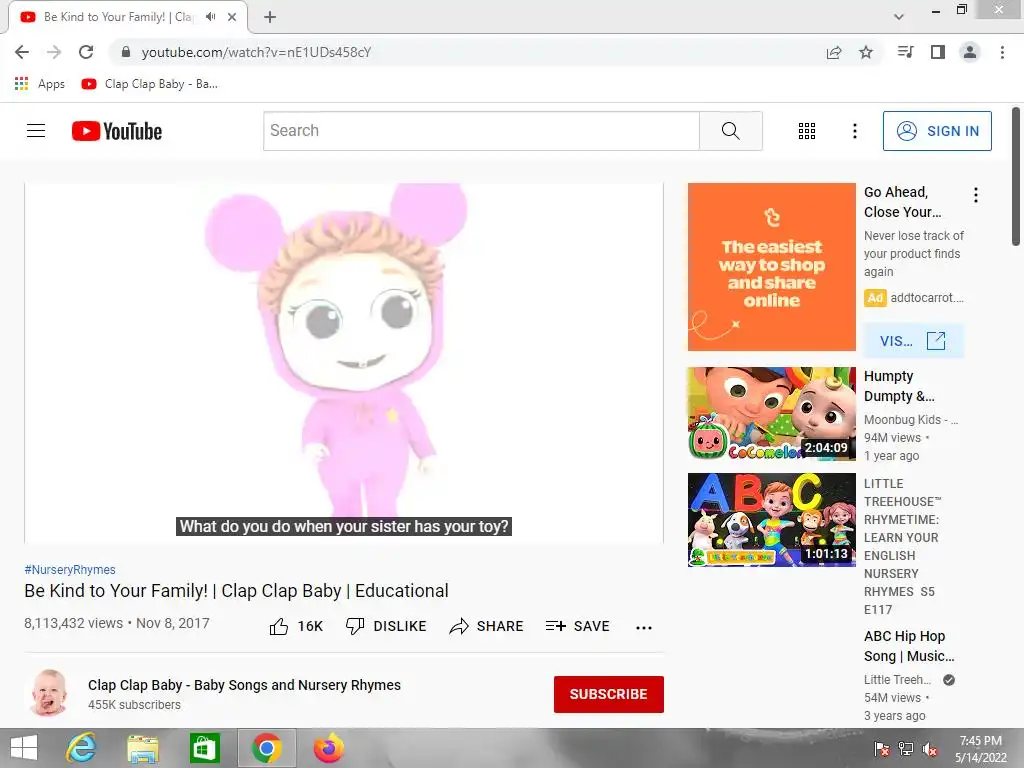Open the Windows Start menu
Viewport: 1024px width, 768px height.
[24, 748]
